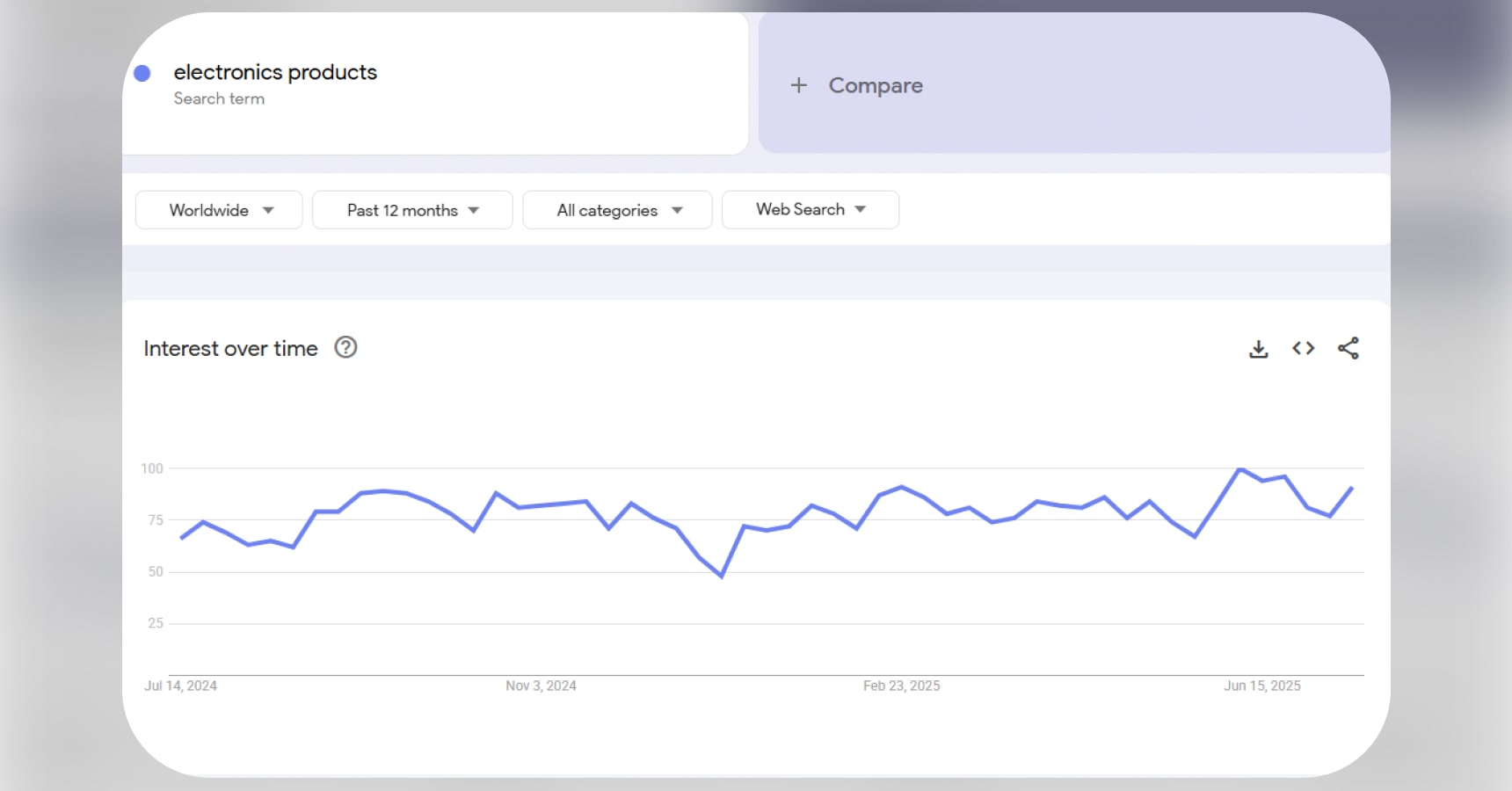Select the Search term label
This screenshot has height=791, width=1512.
click(x=219, y=98)
